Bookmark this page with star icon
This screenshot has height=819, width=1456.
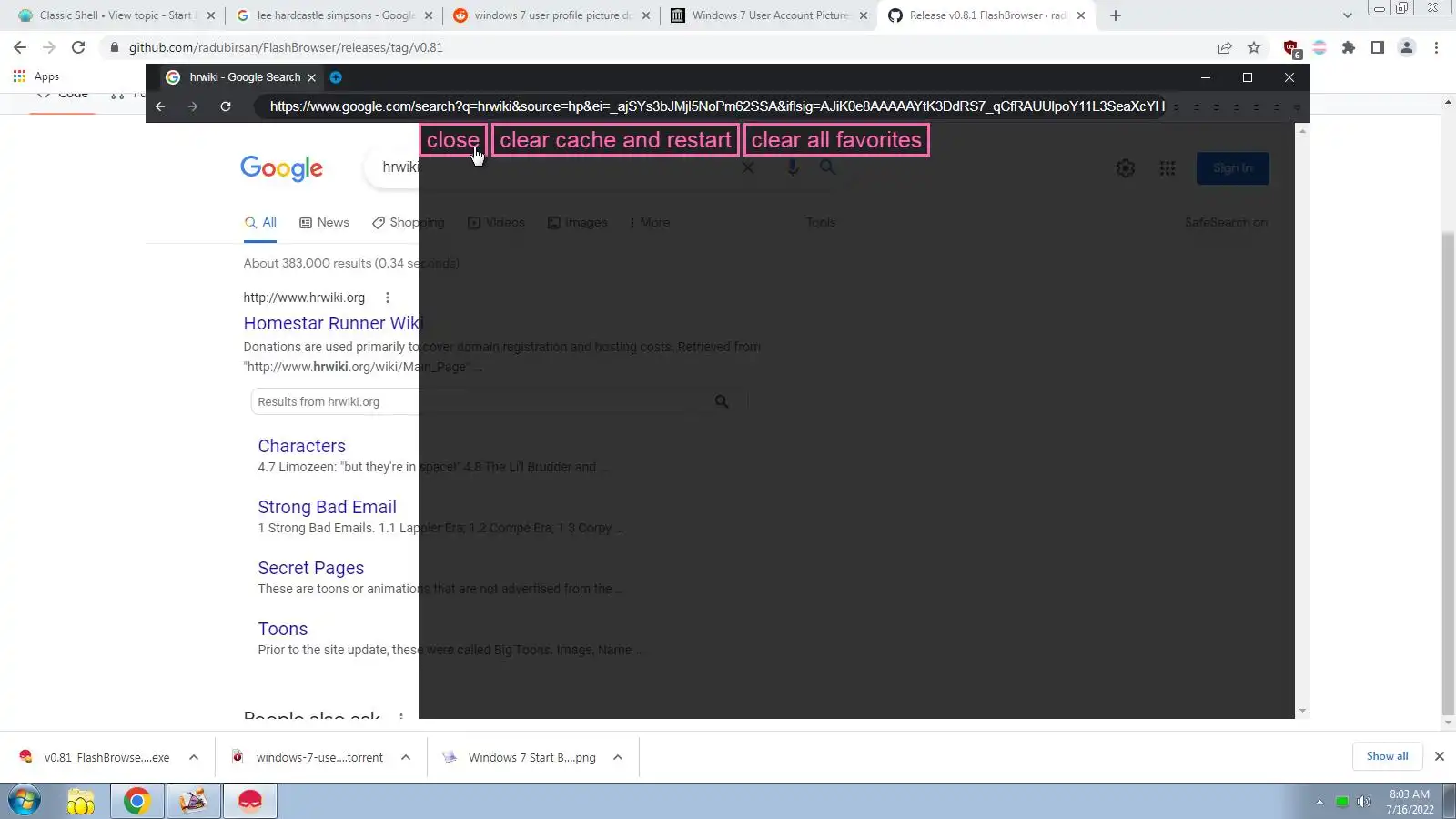point(1254,47)
